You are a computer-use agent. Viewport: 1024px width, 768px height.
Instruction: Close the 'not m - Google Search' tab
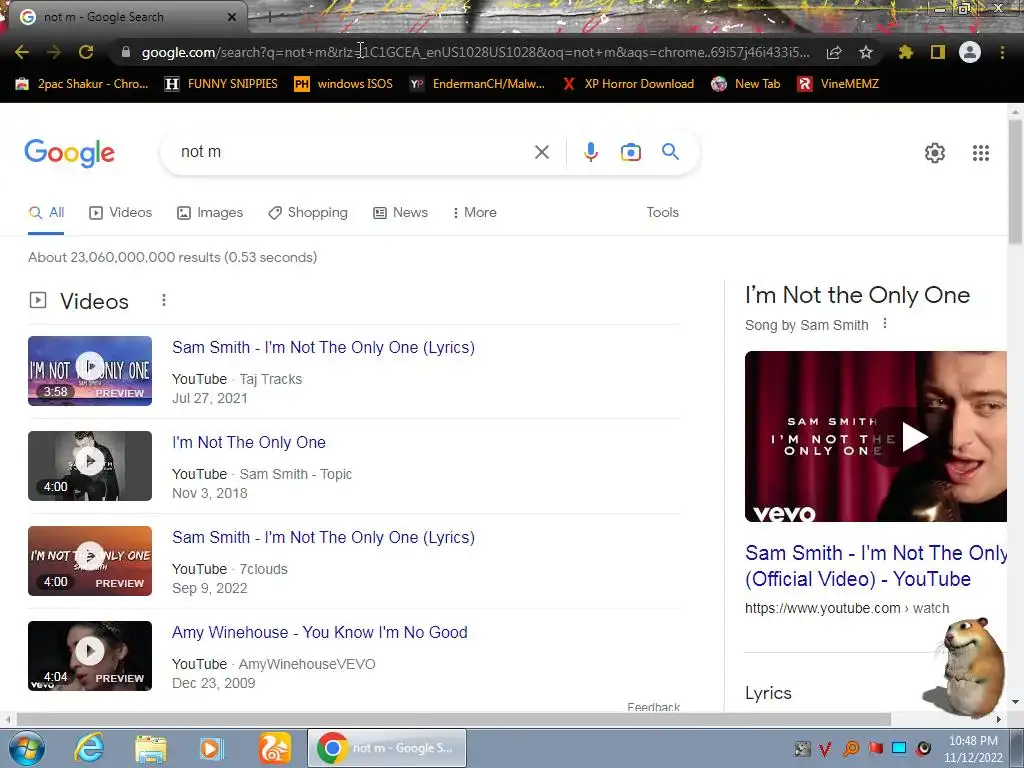coord(232,17)
